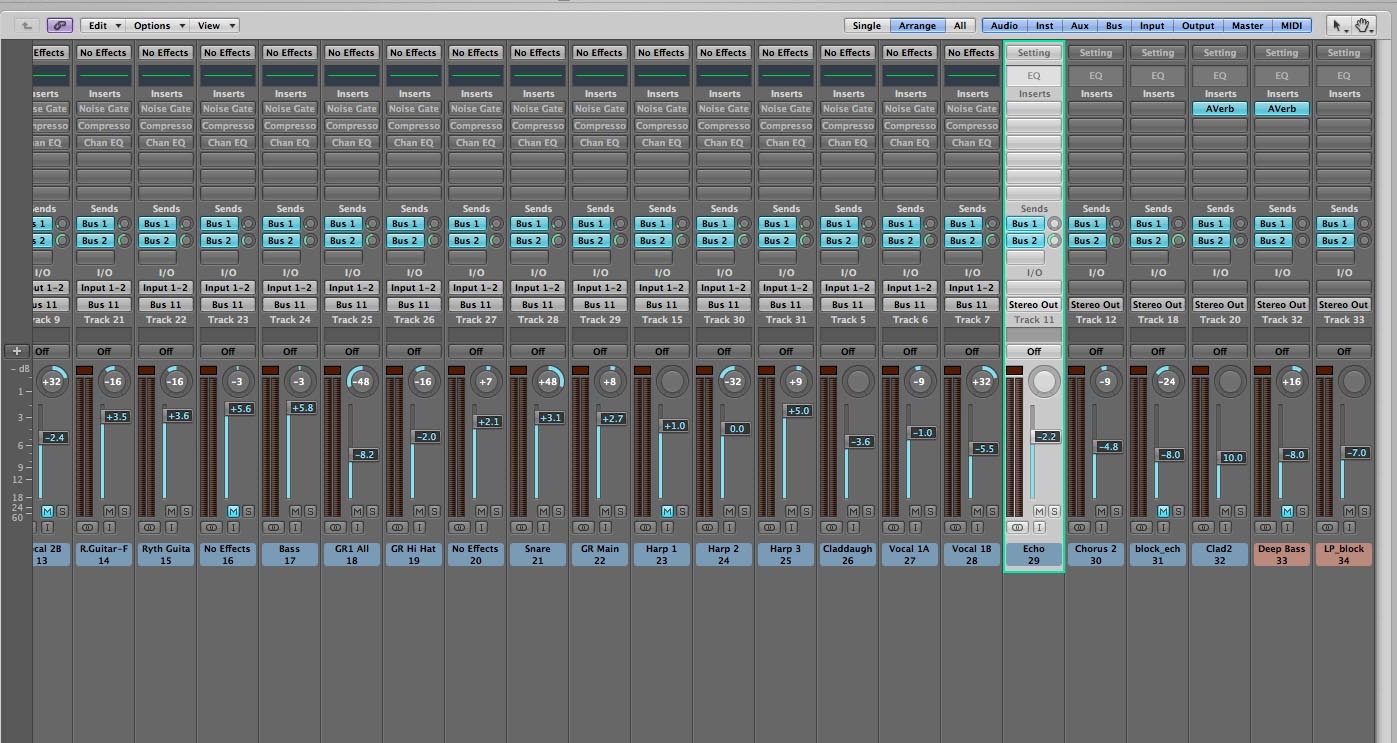Solo the Snare channel
This screenshot has height=743, width=1397.
(558, 511)
